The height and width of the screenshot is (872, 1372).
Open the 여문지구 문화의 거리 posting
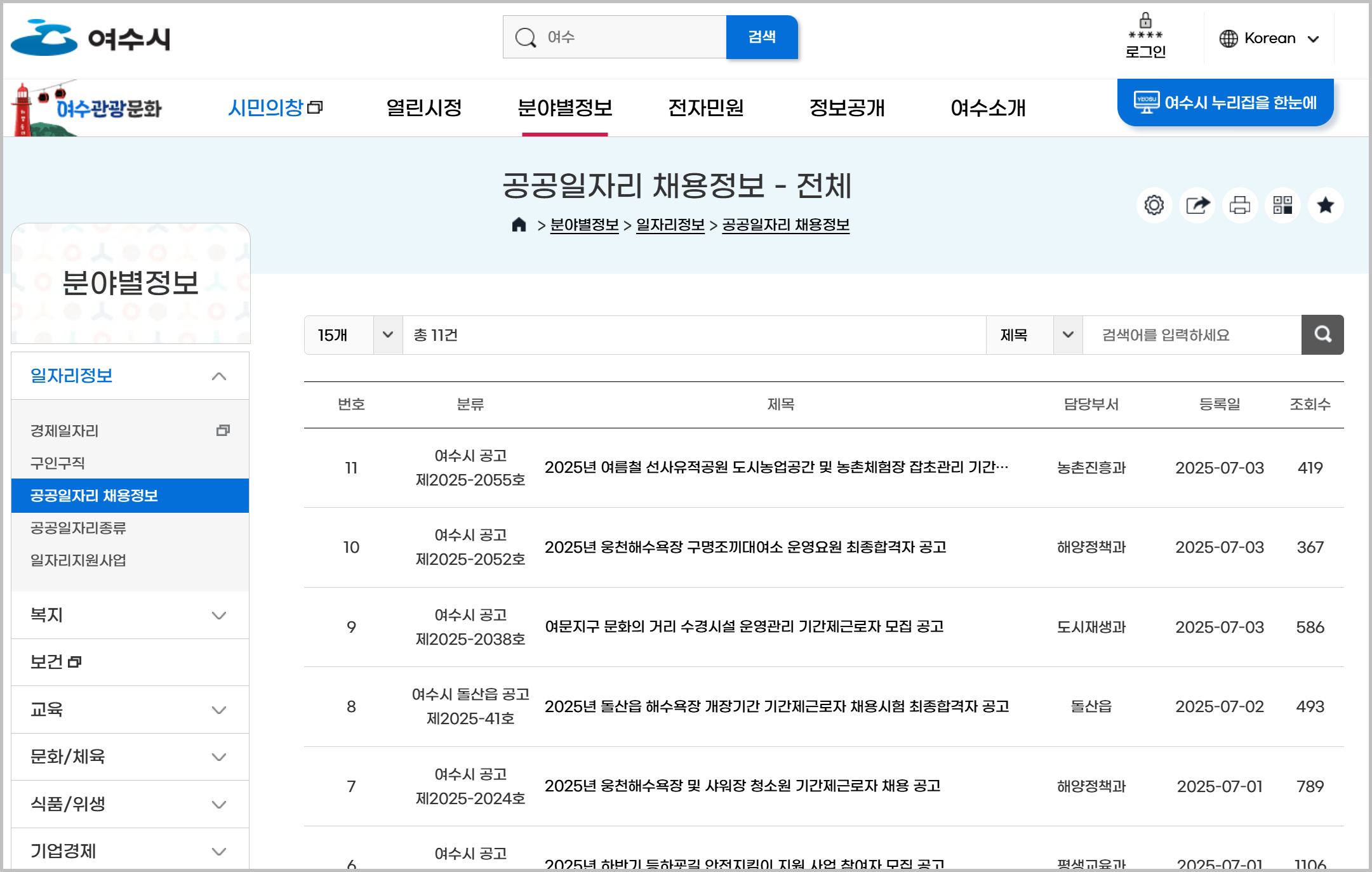coord(743,627)
